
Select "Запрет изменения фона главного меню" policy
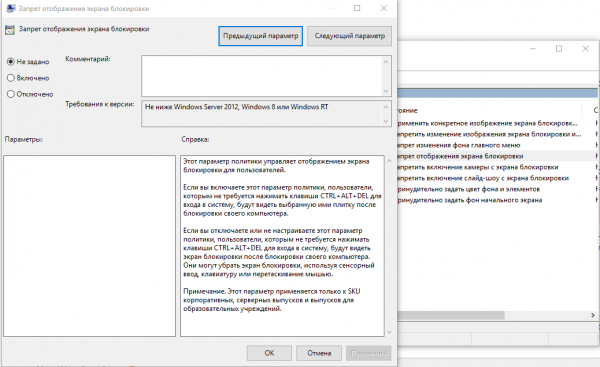point(459,145)
